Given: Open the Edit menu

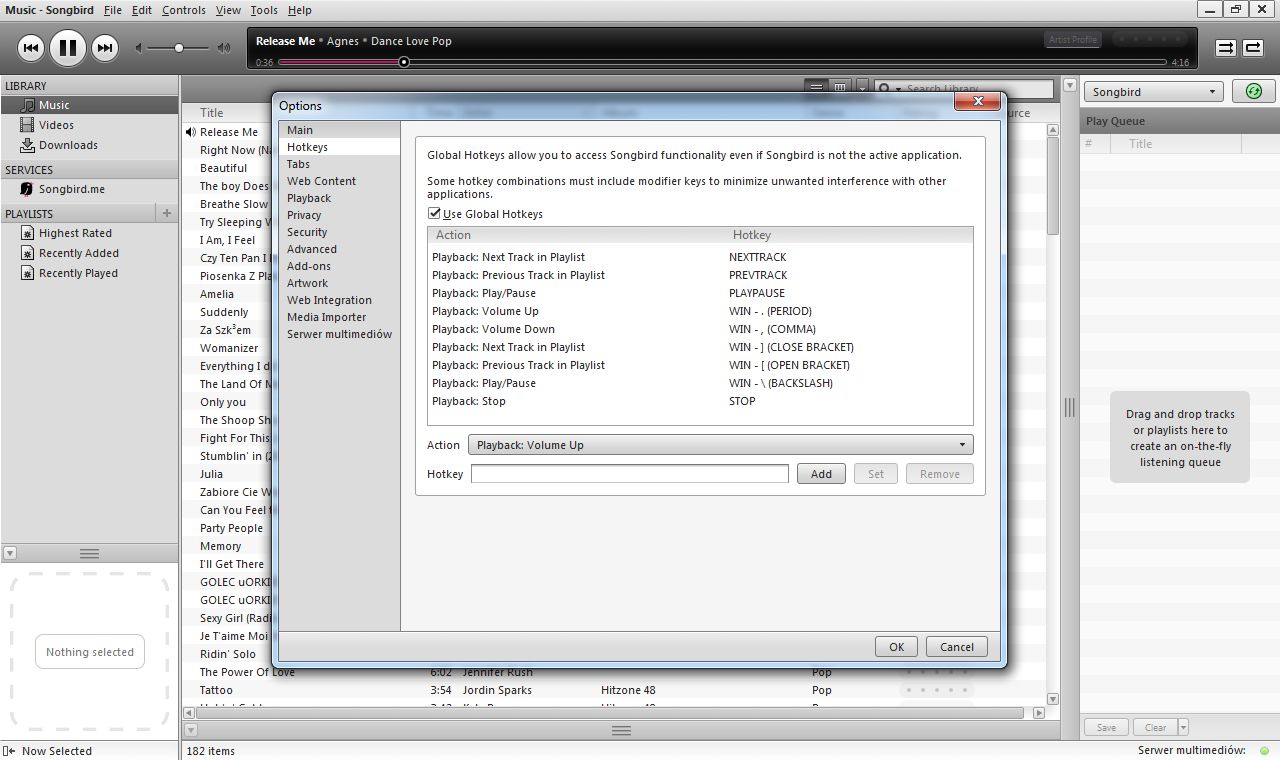Looking at the screenshot, I should click(x=142, y=10).
